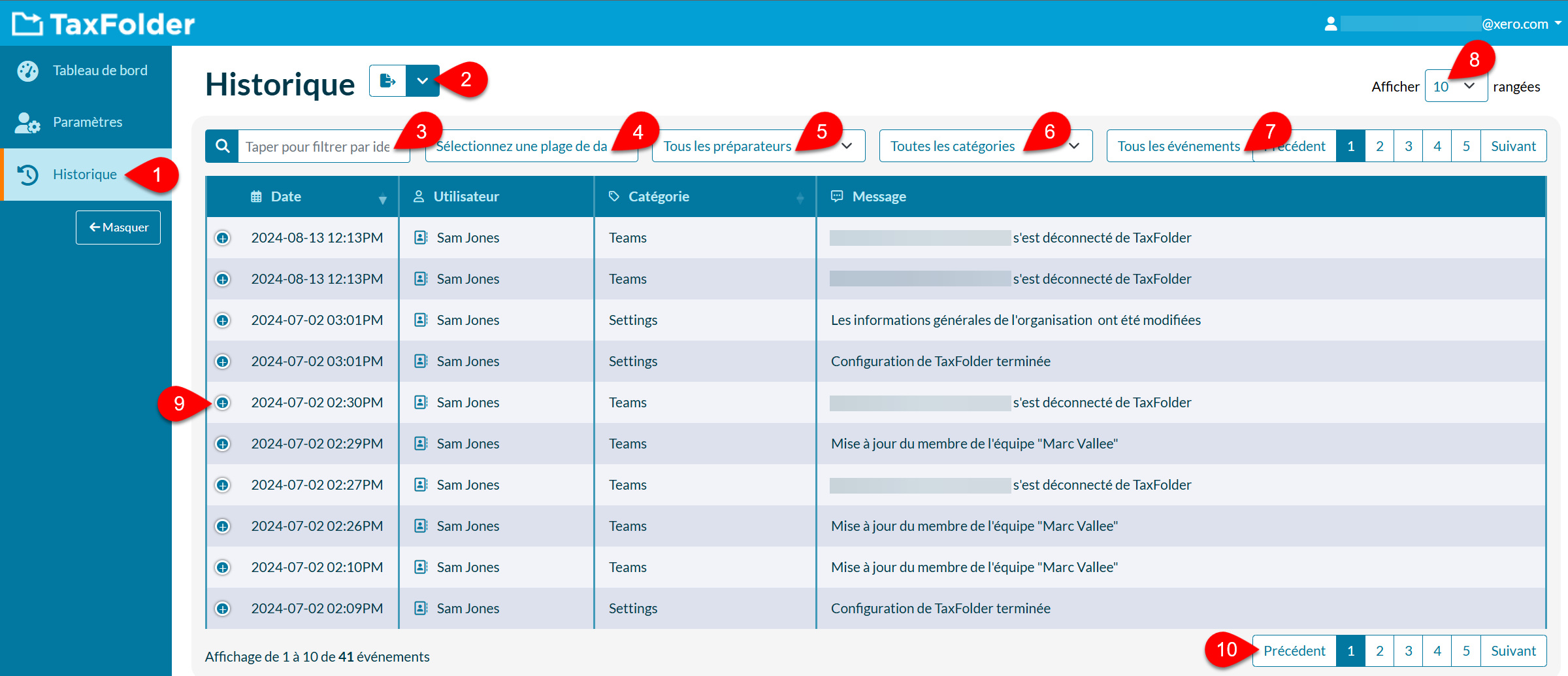Click user icon in 02:30PM row
The width and height of the screenshot is (1568, 676).
[x=421, y=402]
